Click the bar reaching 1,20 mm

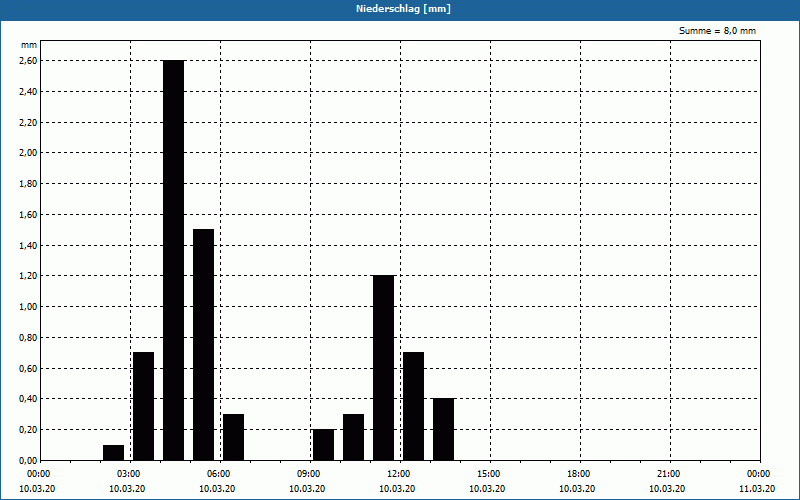tap(384, 368)
